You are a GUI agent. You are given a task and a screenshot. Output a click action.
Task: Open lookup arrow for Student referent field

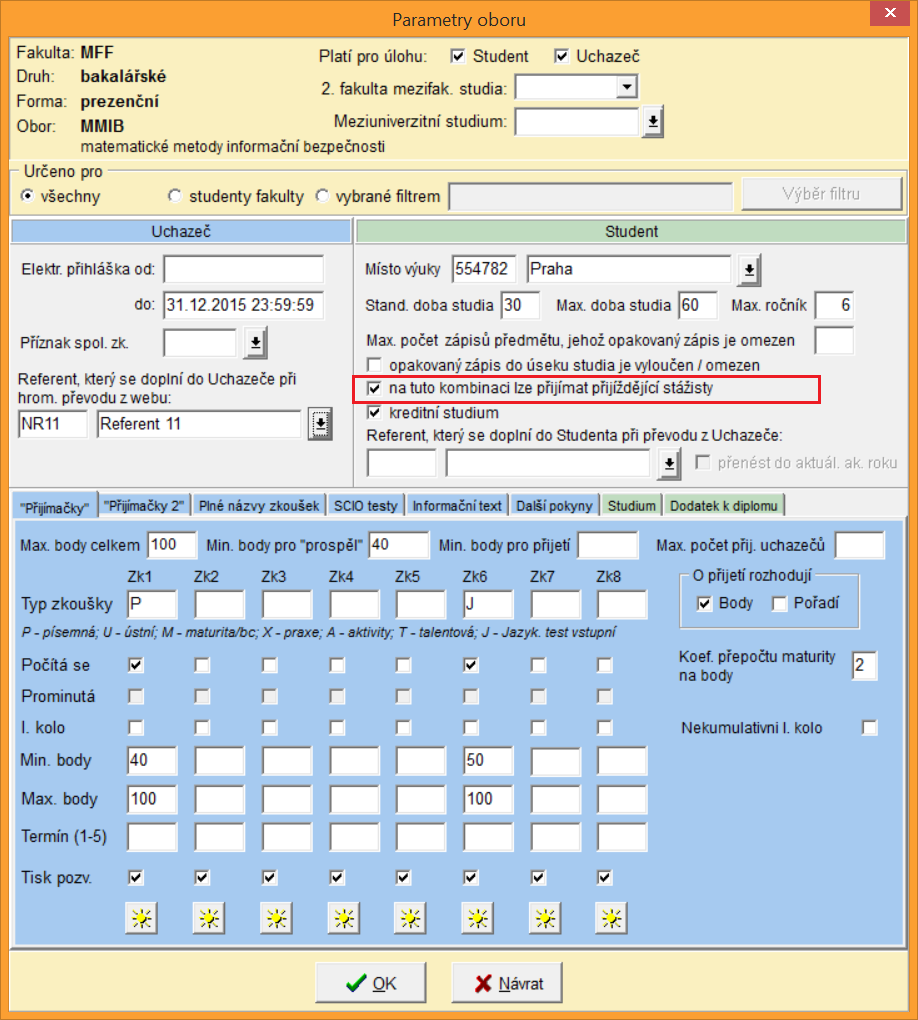pyautogui.click(x=670, y=463)
